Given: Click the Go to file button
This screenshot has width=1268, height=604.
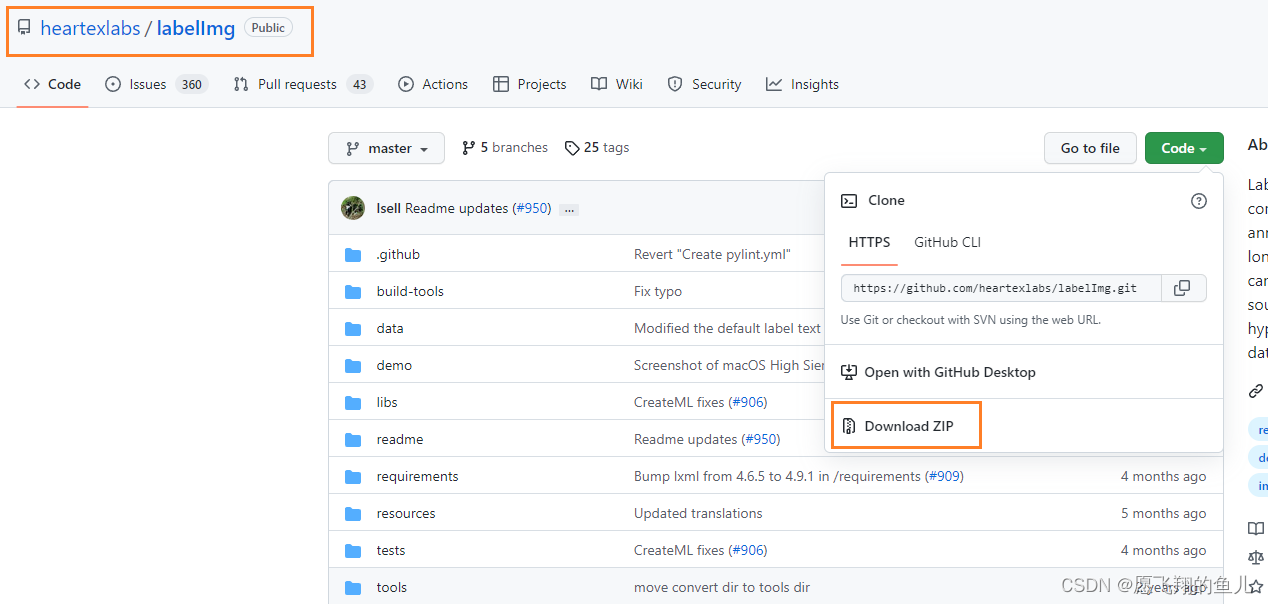Looking at the screenshot, I should pyautogui.click(x=1090, y=148).
